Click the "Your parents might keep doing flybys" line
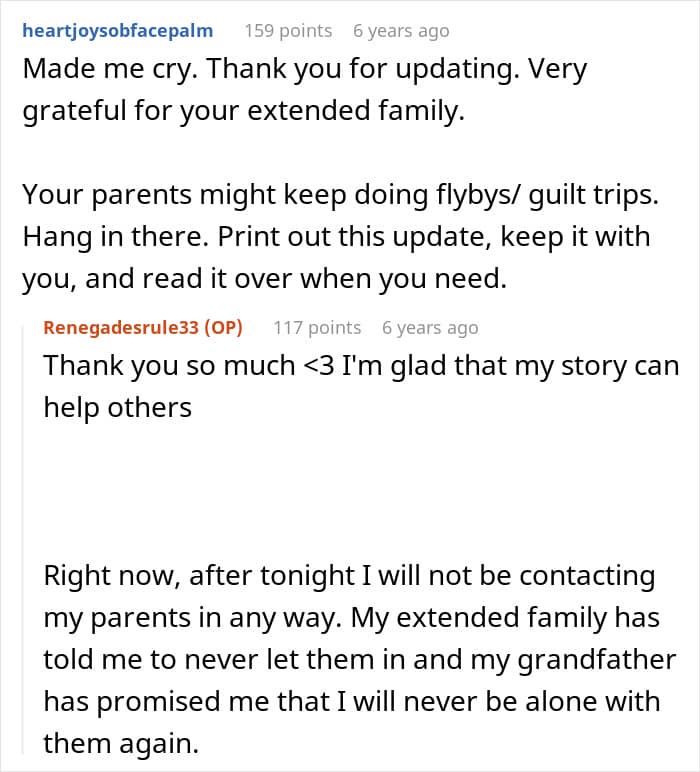This screenshot has width=700, height=772. (x=340, y=194)
